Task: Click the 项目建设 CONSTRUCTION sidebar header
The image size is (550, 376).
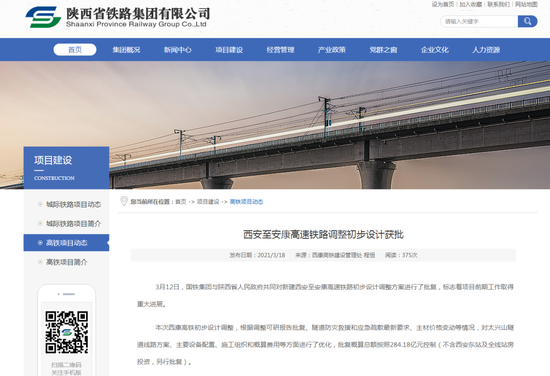Action: click(x=66, y=168)
